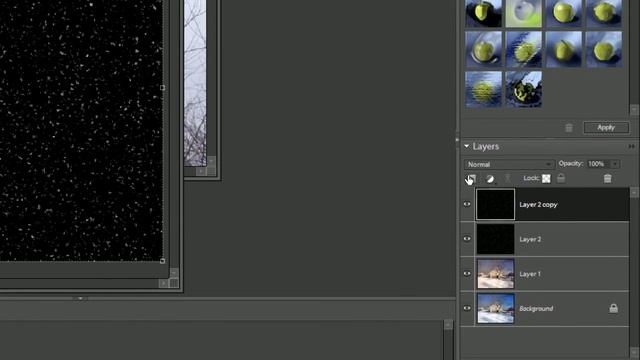This screenshot has width=640, height=360.
Task: Select the Layer 2 copy thumbnail
Action: [x=496, y=204]
